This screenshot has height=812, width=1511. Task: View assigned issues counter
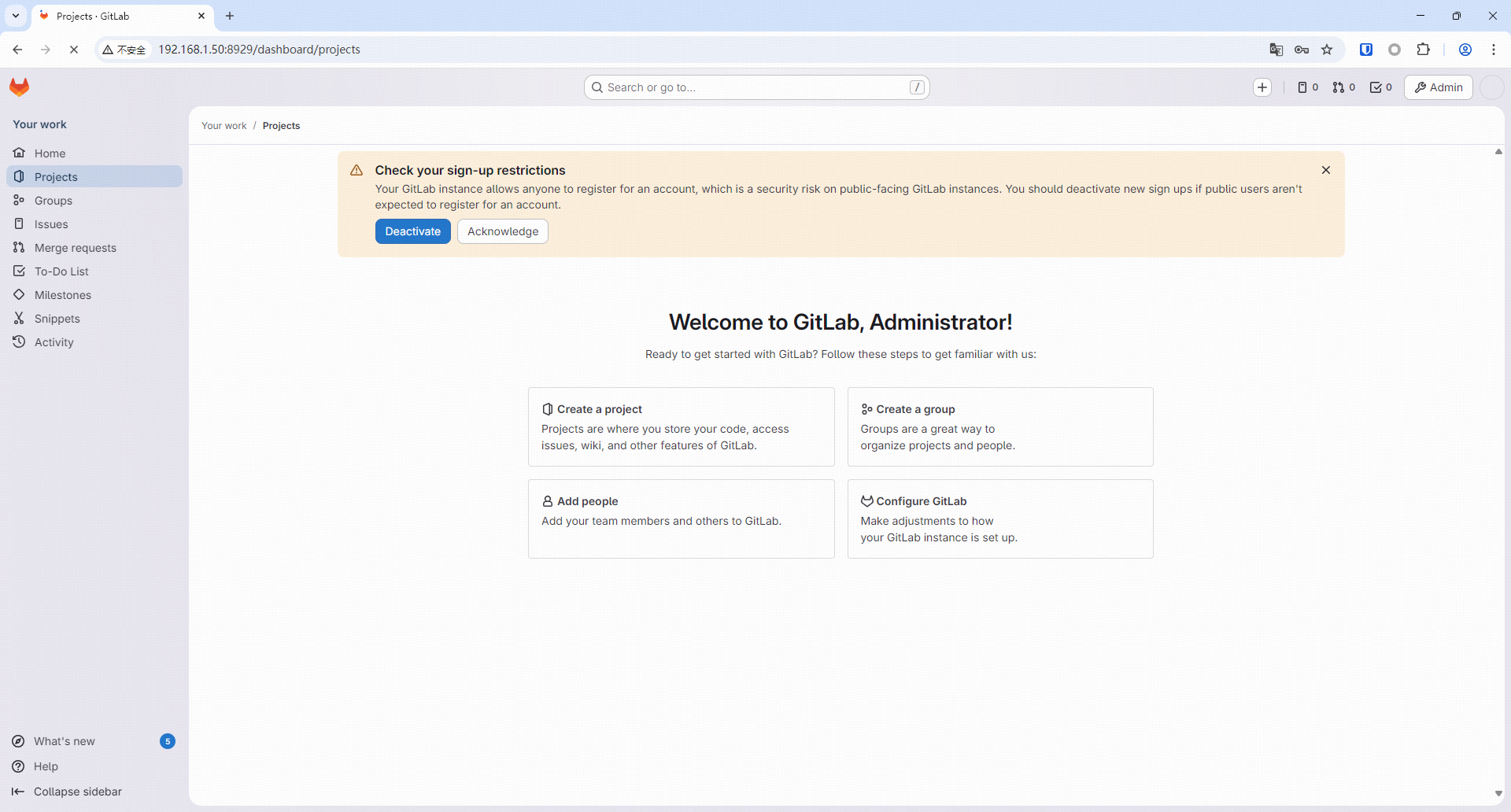pyautogui.click(x=1308, y=87)
